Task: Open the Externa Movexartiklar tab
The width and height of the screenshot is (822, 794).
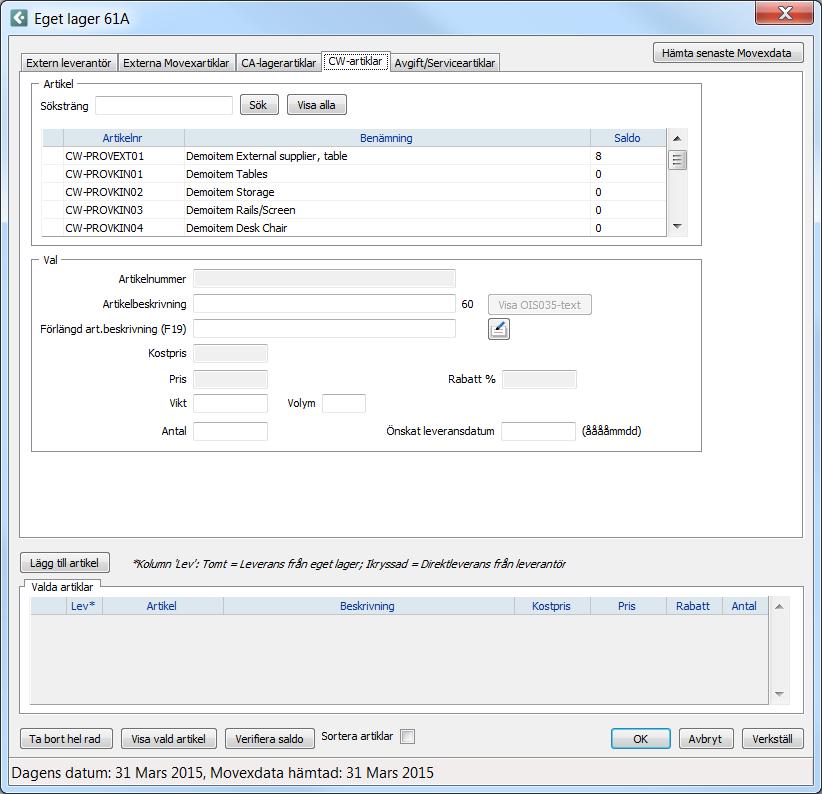Action: click(x=176, y=63)
